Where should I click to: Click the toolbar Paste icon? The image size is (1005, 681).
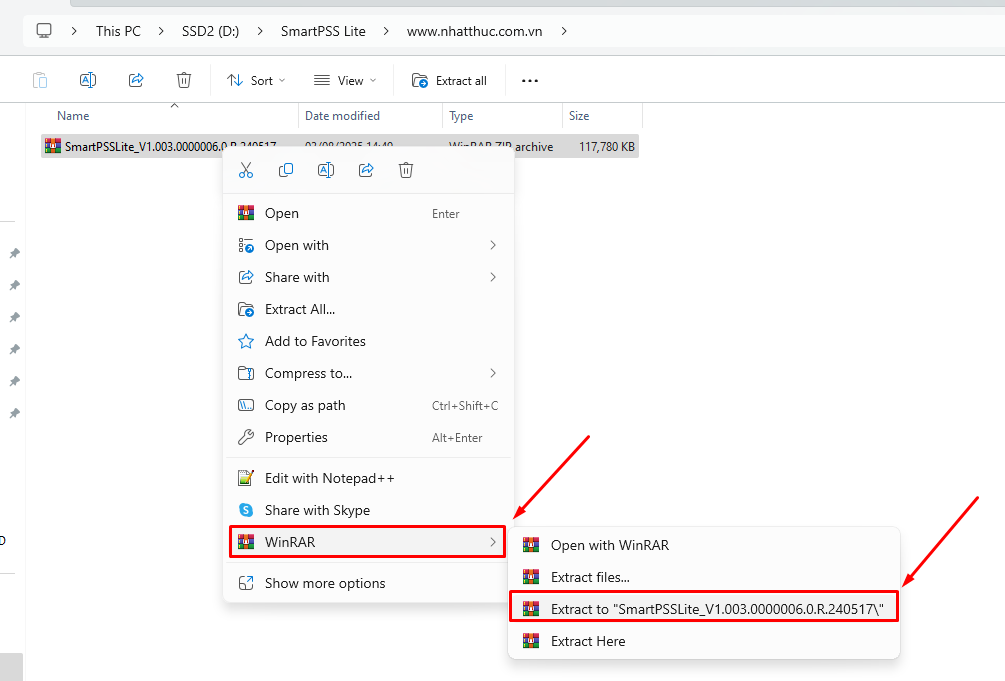[40, 80]
